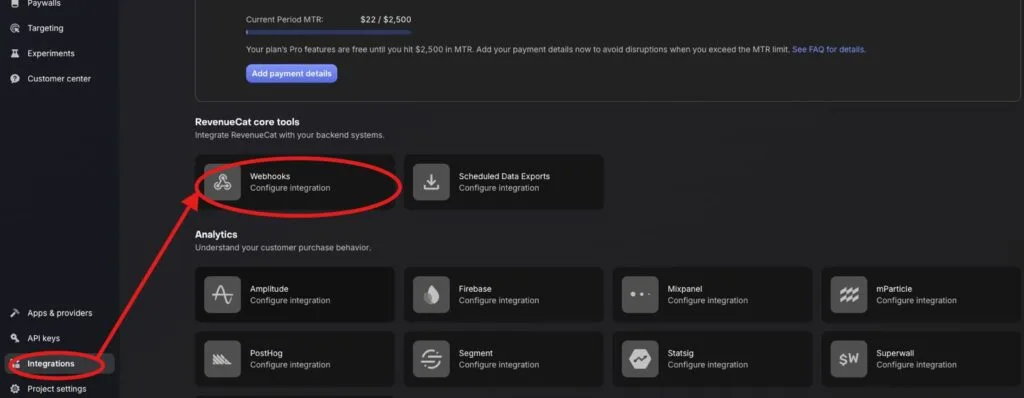The width and height of the screenshot is (1024, 398).
Task: Click the Segment logo icon
Action: pos(431,359)
